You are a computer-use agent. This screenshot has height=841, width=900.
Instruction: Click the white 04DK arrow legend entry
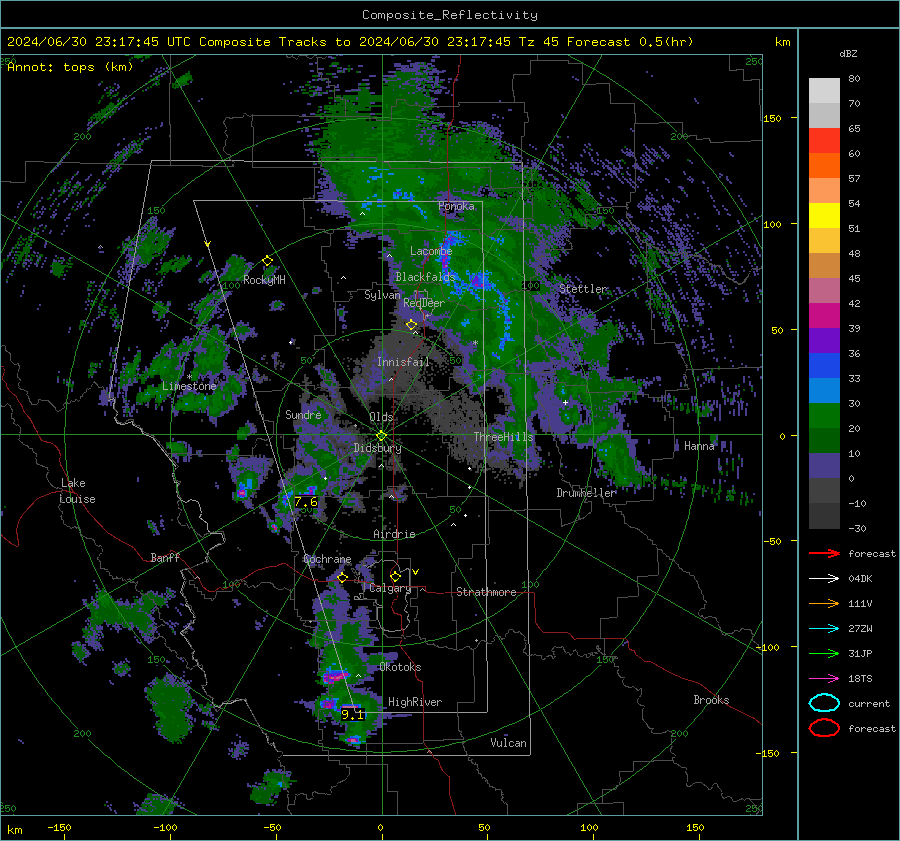point(824,579)
